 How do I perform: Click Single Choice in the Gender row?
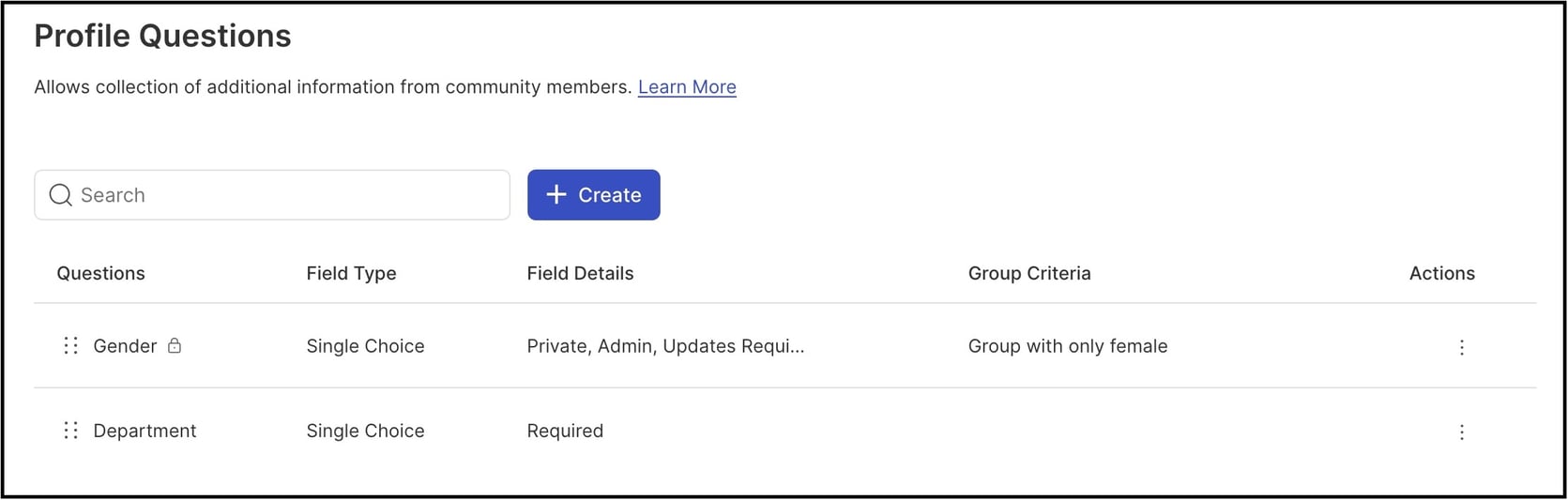(x=365, y=346)
